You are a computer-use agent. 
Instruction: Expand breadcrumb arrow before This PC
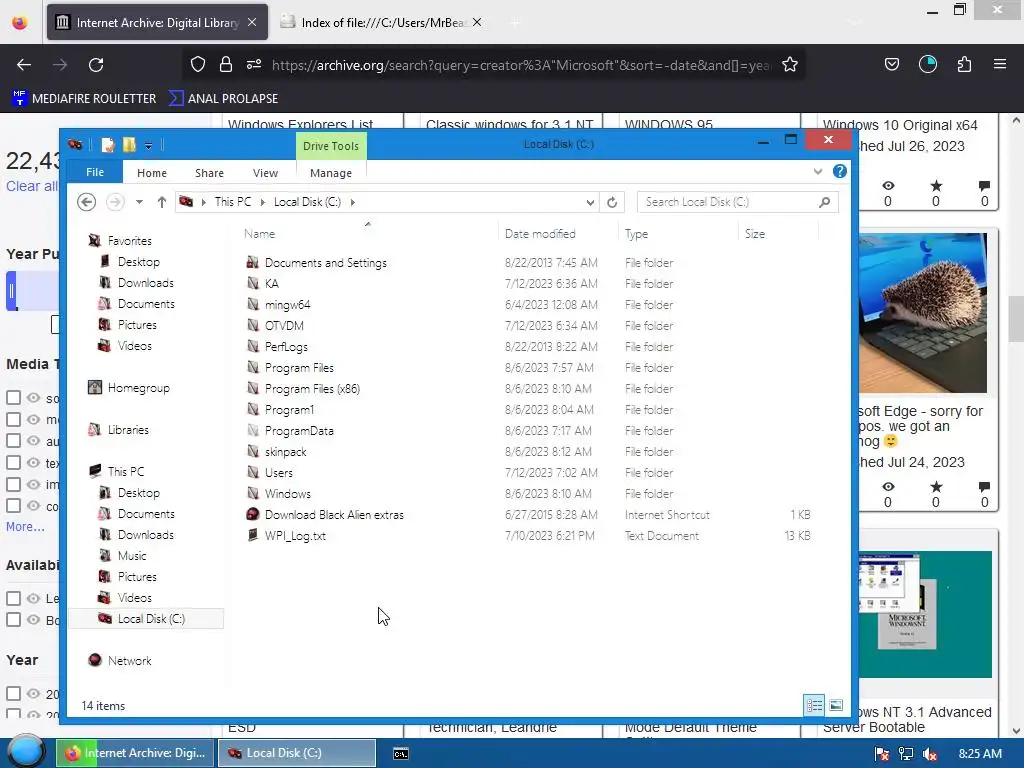pos(203,202)
